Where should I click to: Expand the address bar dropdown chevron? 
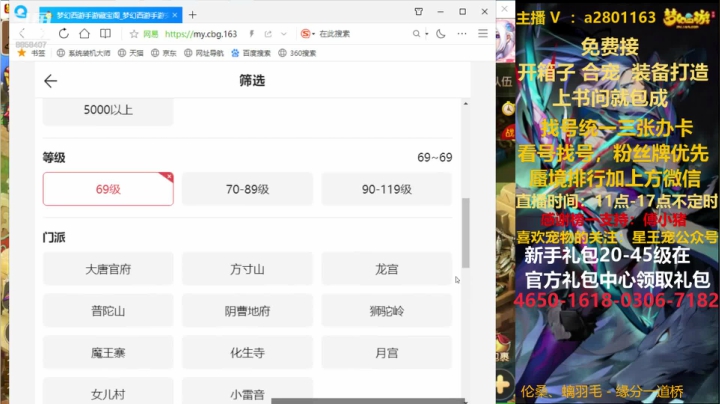(x=284, y=34)
